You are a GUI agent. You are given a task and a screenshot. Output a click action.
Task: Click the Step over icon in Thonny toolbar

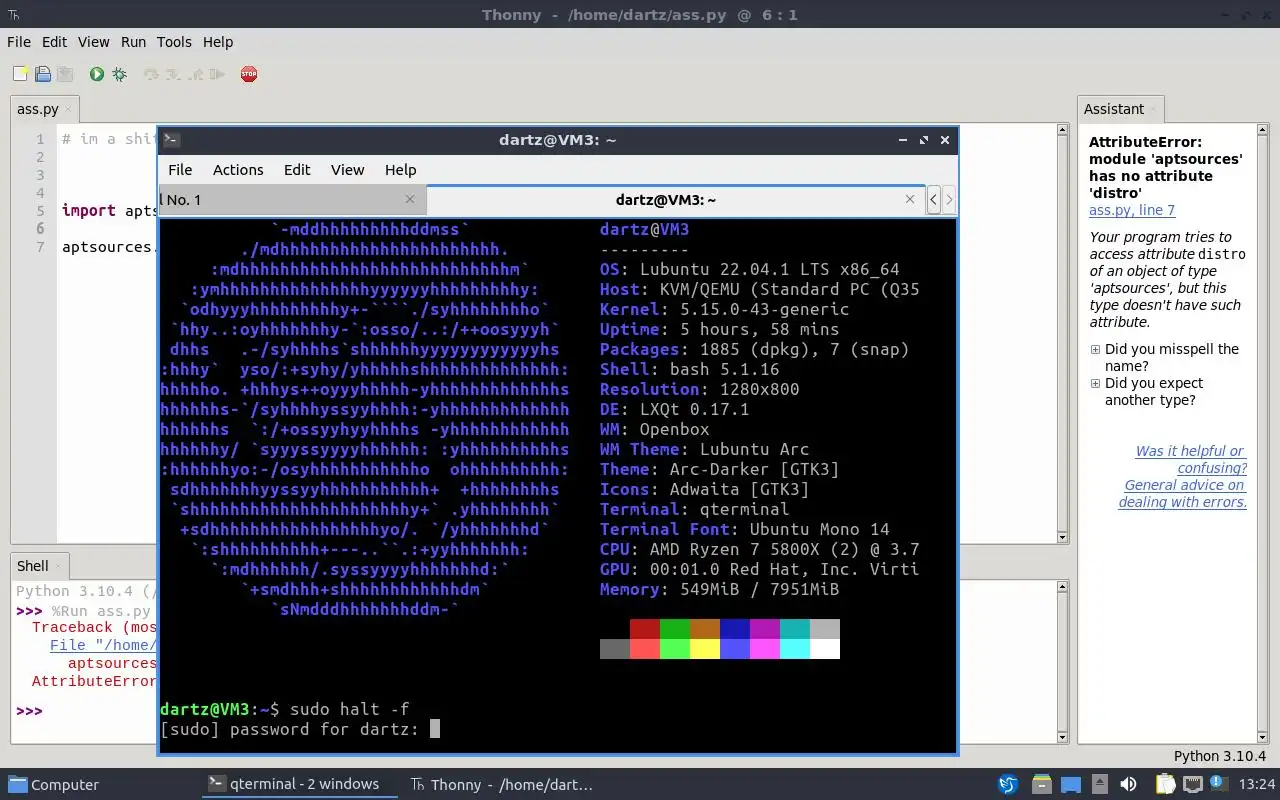(x=151, y=74)
